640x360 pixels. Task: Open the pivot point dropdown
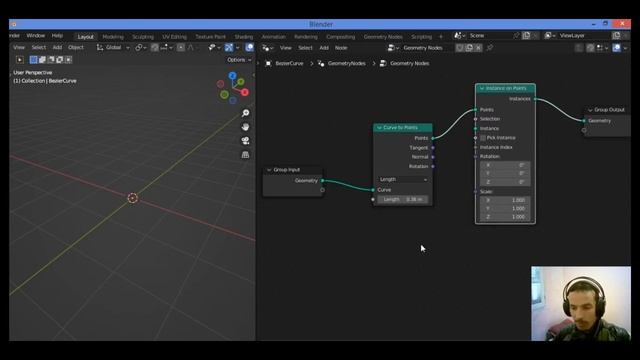pos(140,48)
